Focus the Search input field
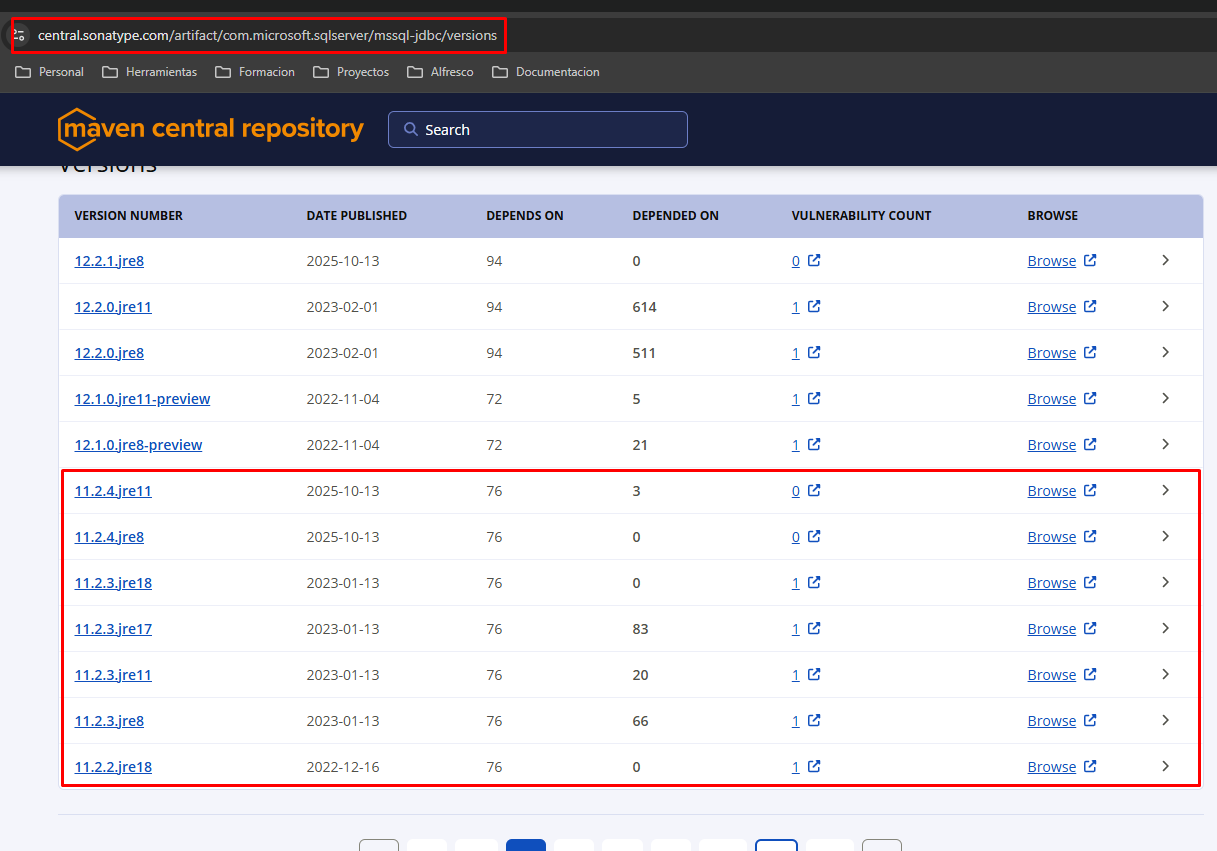This screenshot has height=851, width=1217. 538,129
